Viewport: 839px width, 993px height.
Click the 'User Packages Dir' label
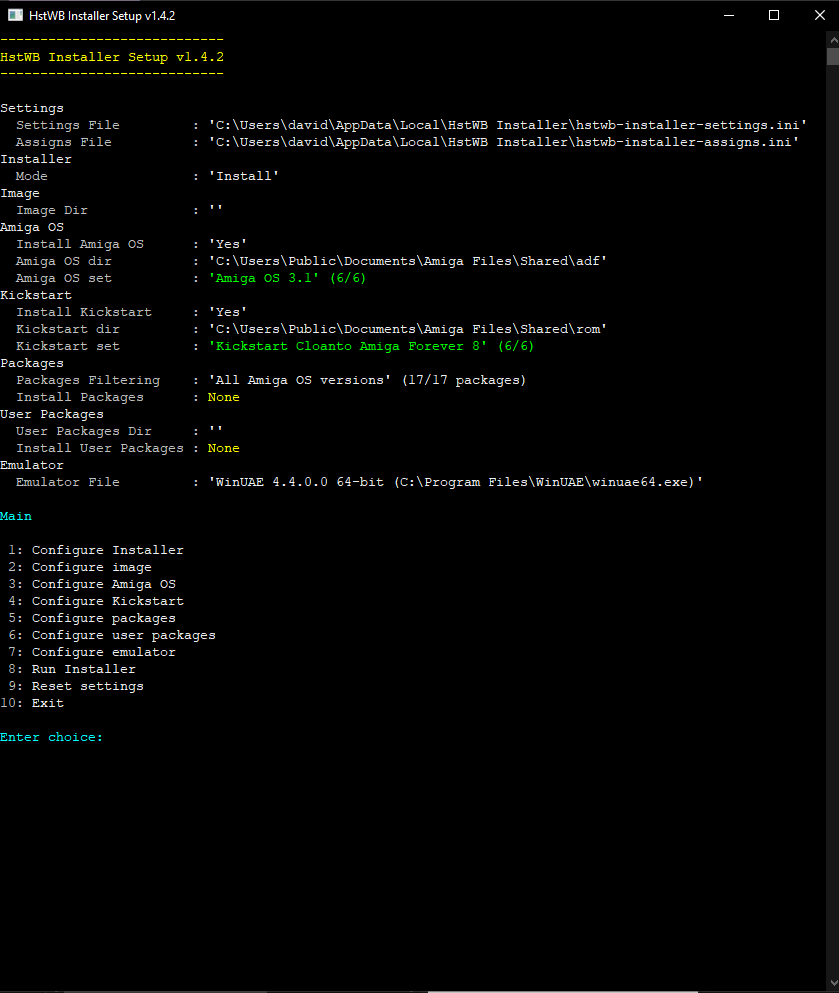[84, 431]
